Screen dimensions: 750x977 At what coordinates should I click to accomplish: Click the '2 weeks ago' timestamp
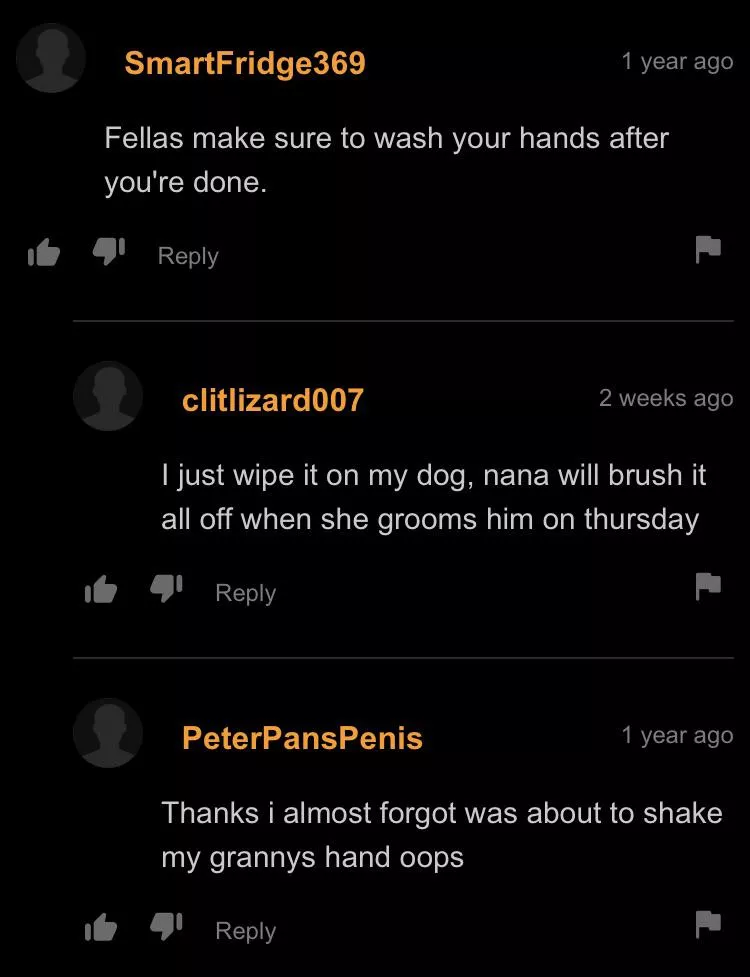pyautogui.click(x=666, y=399)
